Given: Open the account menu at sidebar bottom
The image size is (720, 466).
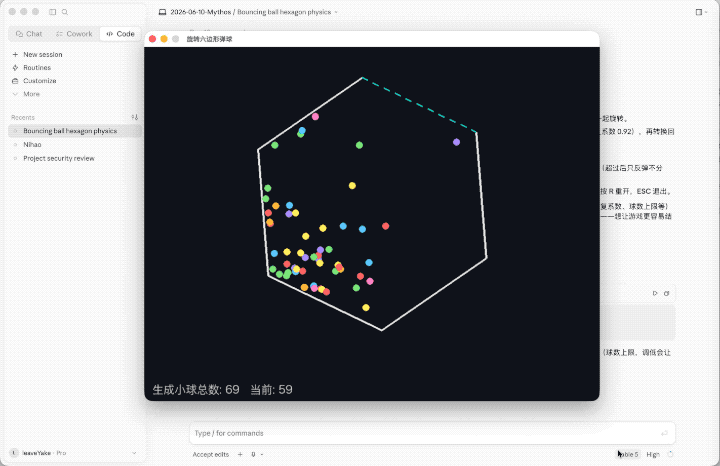Looking at the screenshot, I should pos(73,453).
